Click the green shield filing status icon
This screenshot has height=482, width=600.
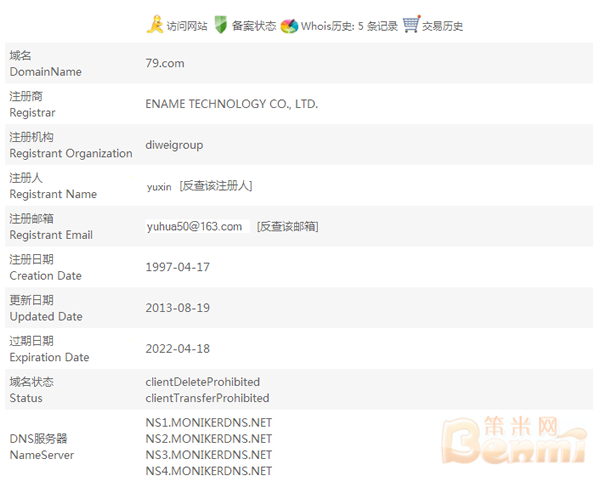tap(220, 25)
